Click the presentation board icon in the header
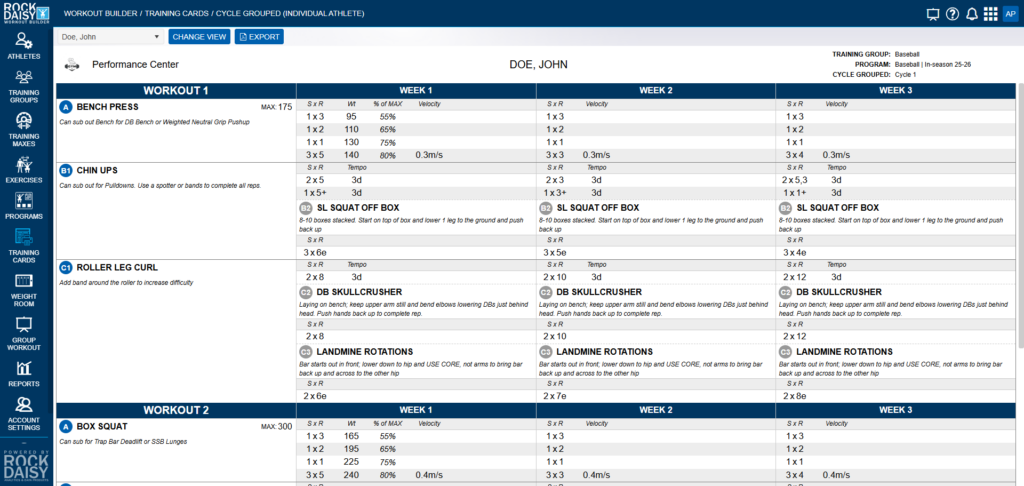This screenshot has width=1024, height=486. (x=933, y=14)
